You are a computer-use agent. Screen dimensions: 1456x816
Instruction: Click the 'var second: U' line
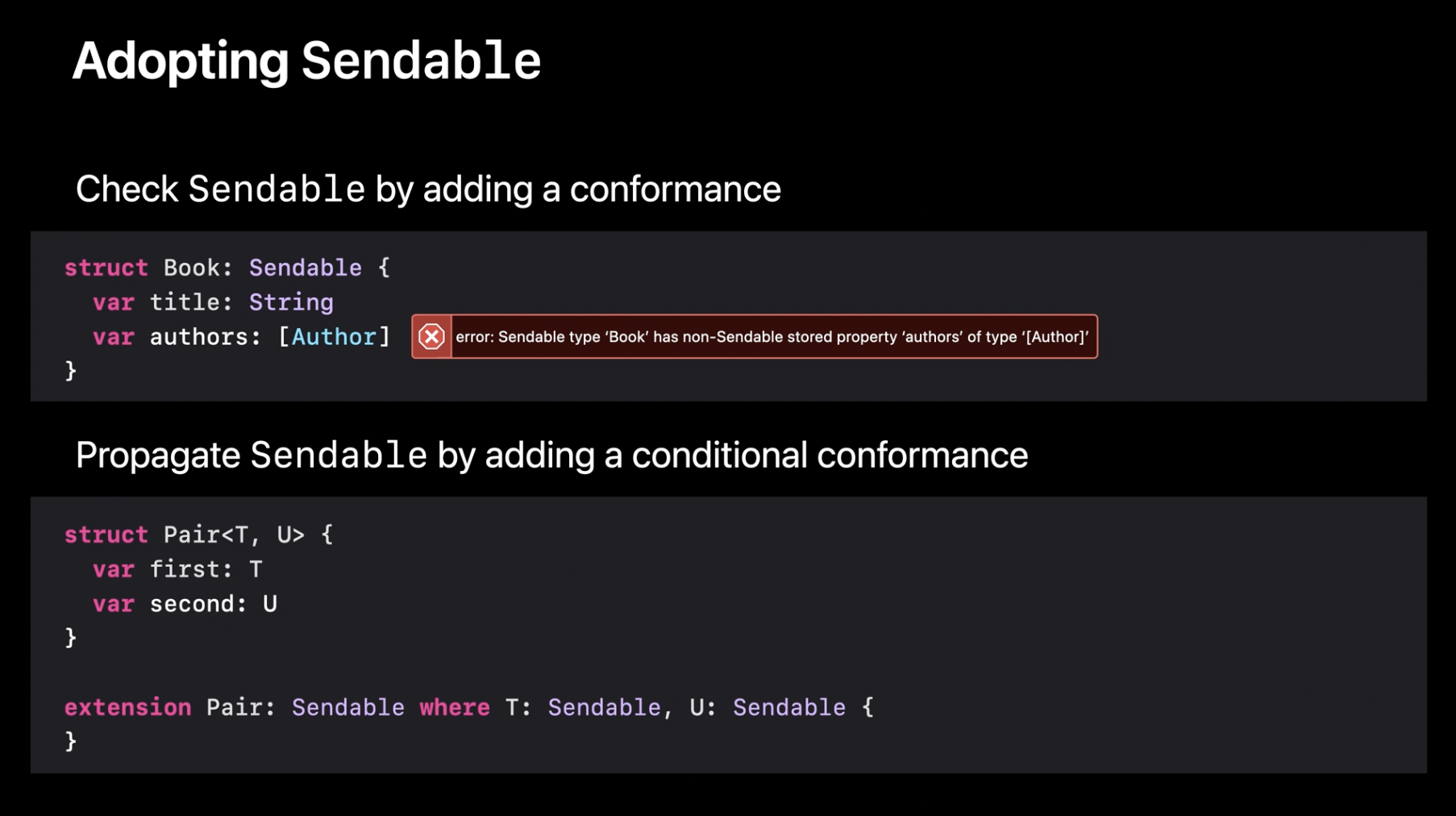click(x=184, y=604)
